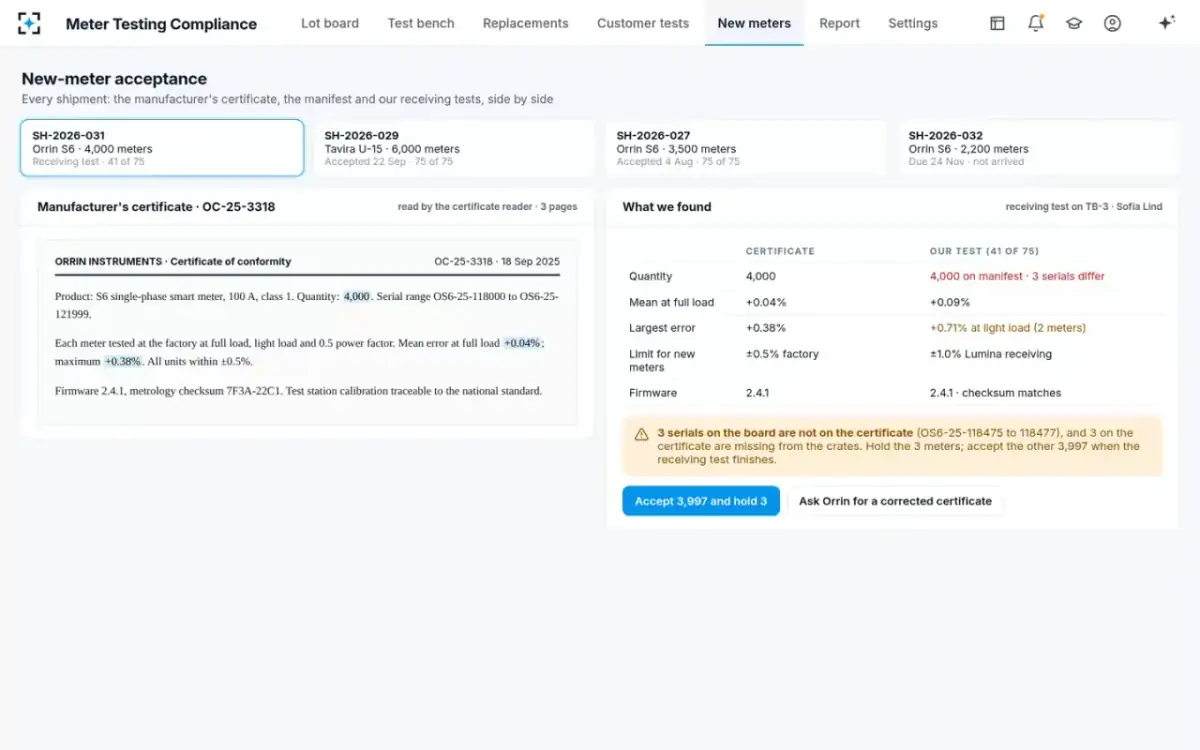Select shipment card SH-2026-029 Tavira U-15
This screenshot has height=750, width=1200.
[454, 148]
